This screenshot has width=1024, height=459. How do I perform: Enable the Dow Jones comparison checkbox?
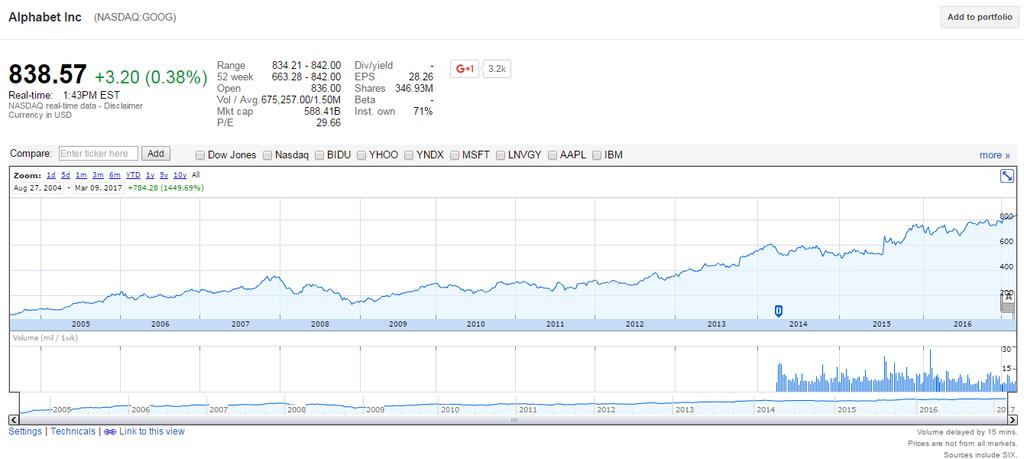(201, 155)
